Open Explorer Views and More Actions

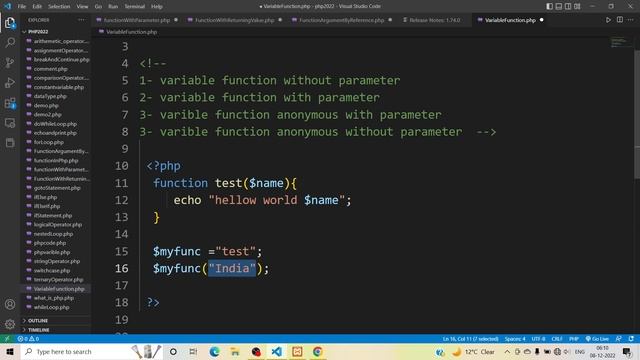tap(82, 20)
